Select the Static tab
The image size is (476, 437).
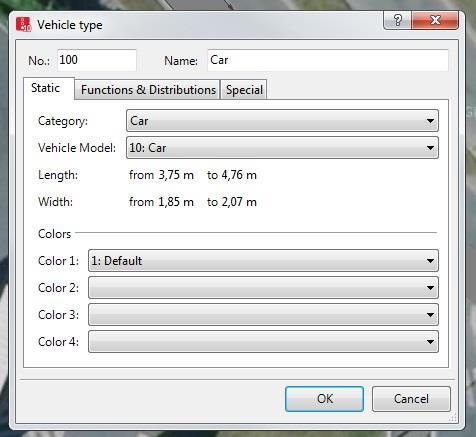[46, 88]
